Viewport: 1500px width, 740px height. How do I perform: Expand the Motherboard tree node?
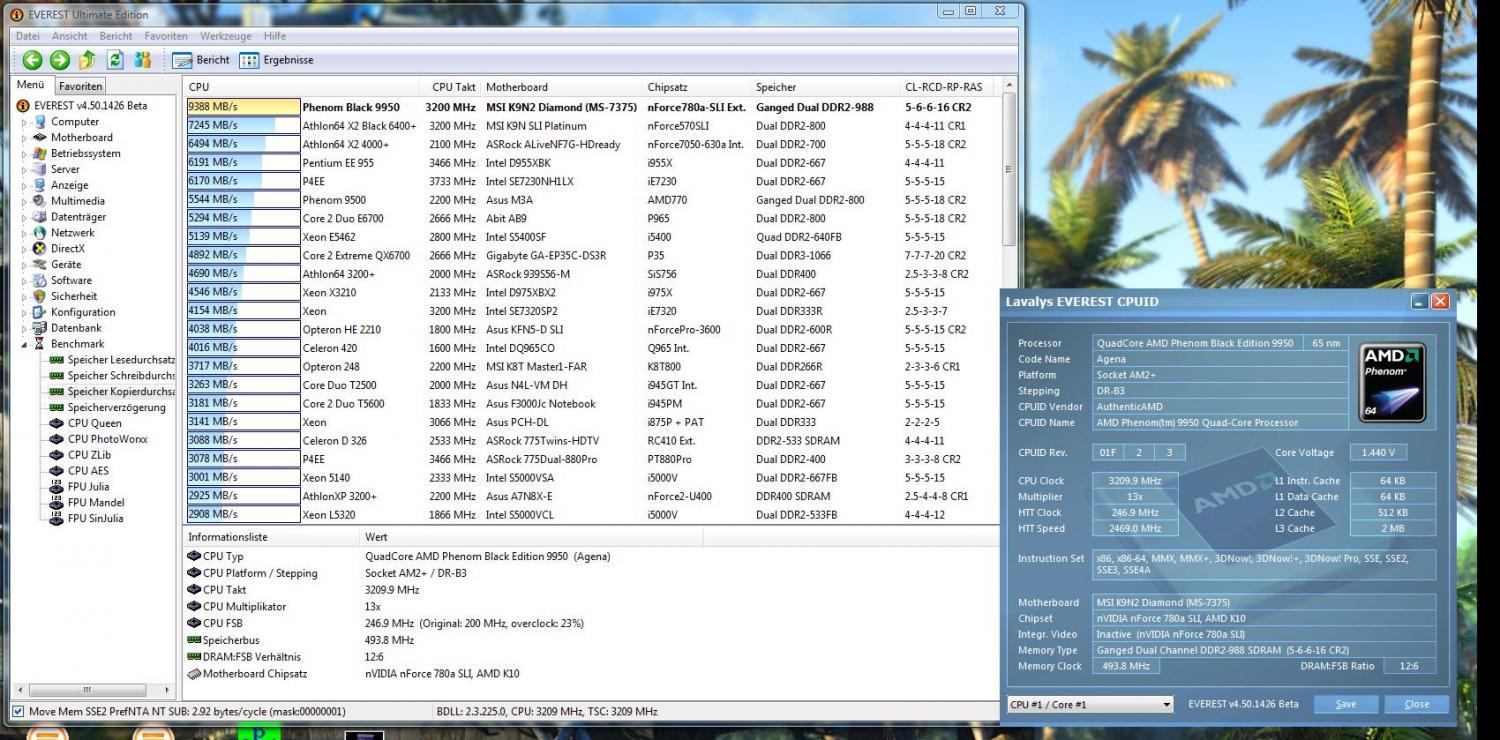pyautogui.click(x=25, y=138)
